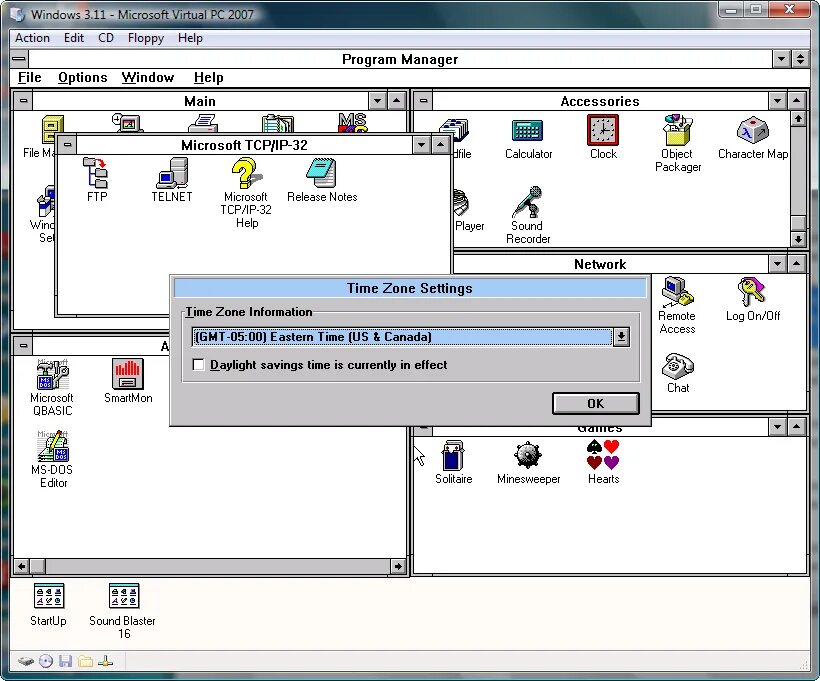This screenshot has height=681, width=820.
Task: Click the Virtual PC hard disk status icon
Action: (x=26, y=662)
